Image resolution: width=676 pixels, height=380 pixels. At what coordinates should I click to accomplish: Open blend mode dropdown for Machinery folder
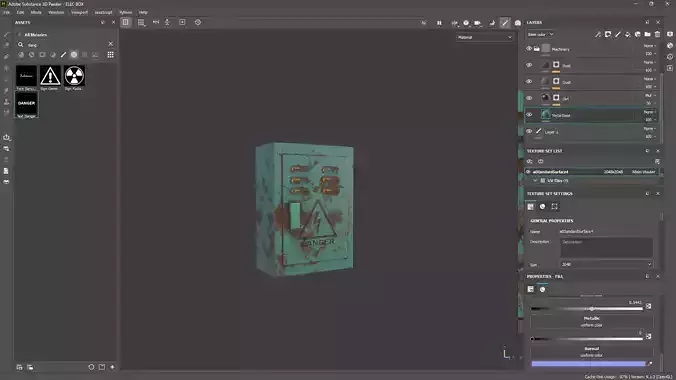[x=650, y=46]
